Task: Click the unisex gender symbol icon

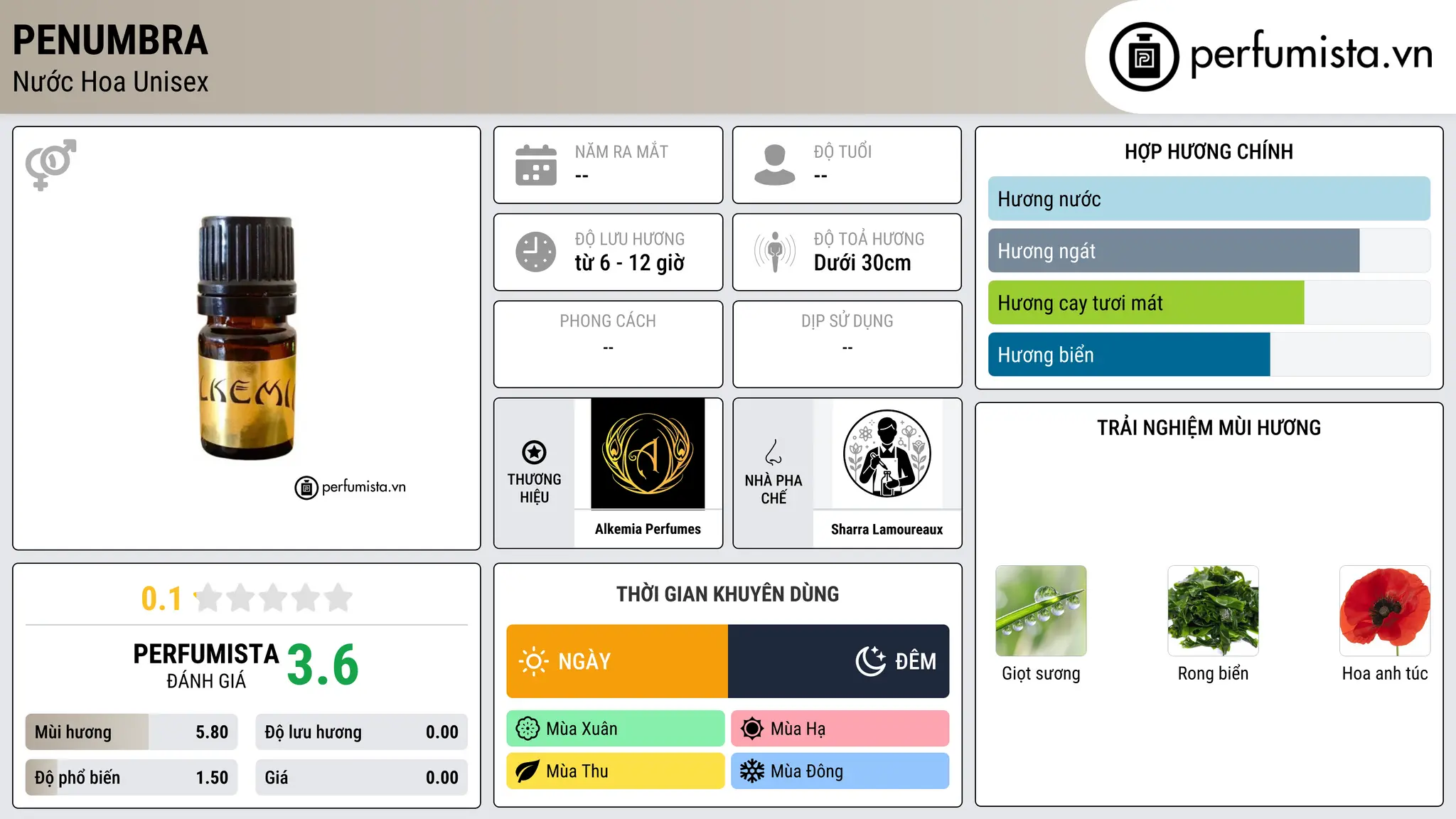Action: click(50, 165)
